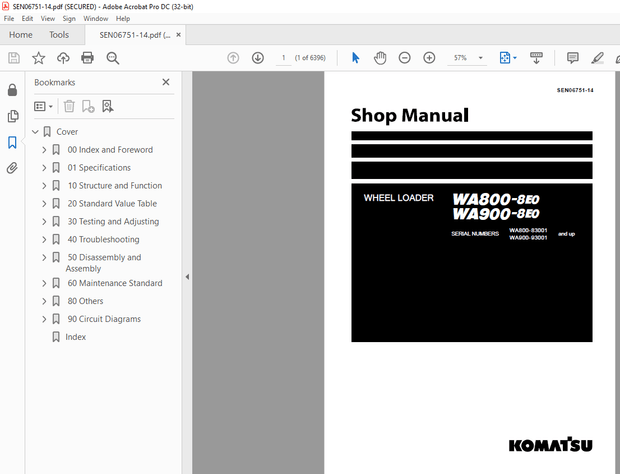Print the document

pos(87,58)
